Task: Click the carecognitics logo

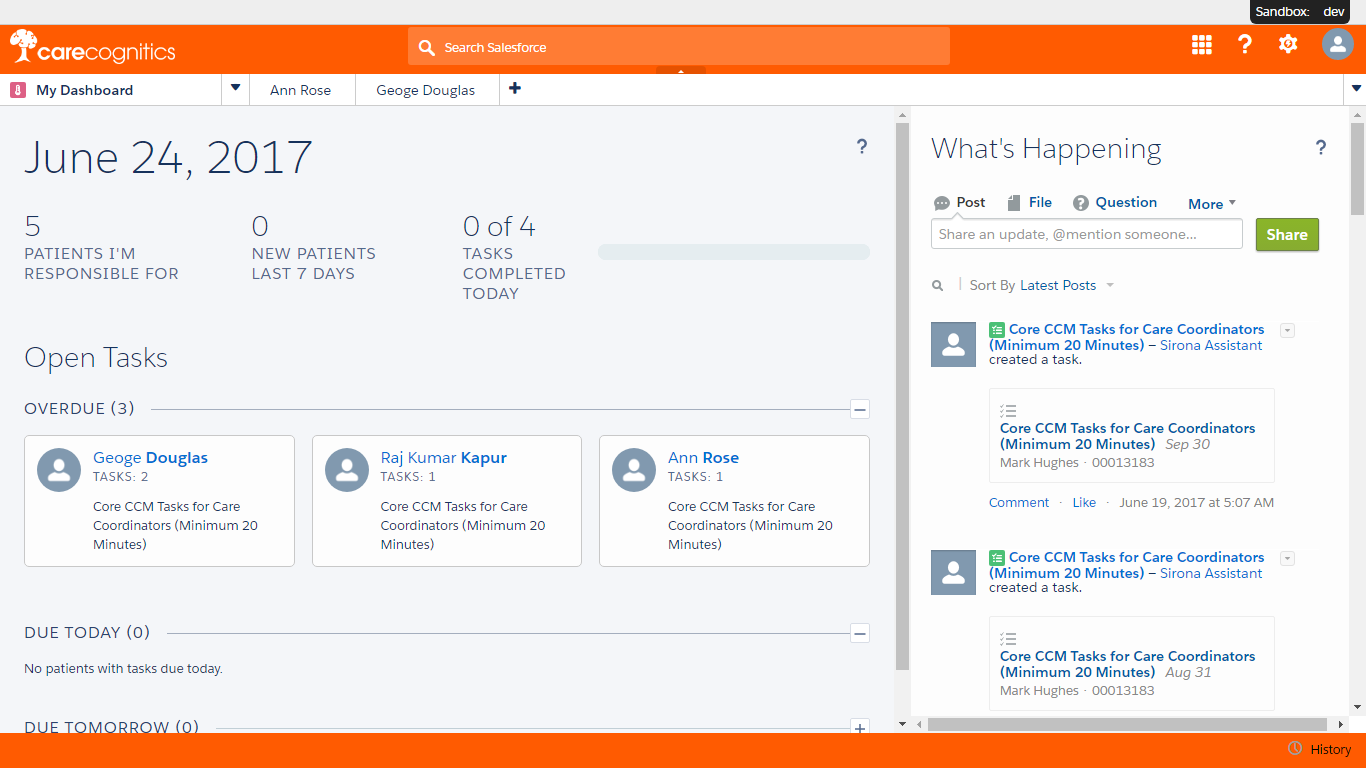Action: point(93,48)
